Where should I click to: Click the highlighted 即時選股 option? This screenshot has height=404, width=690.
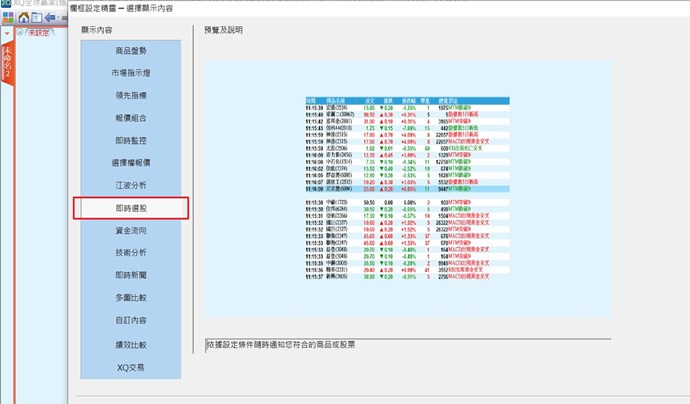tap(130, 208)
